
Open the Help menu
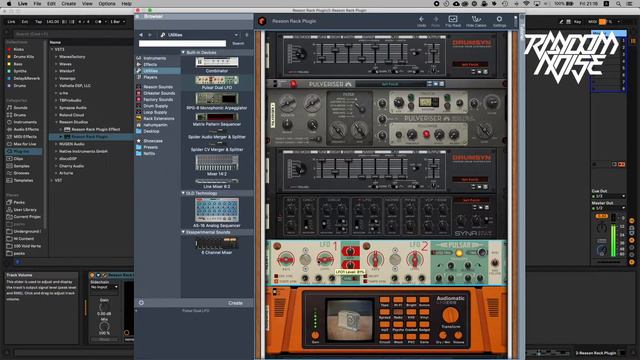(x=127, y=4)
